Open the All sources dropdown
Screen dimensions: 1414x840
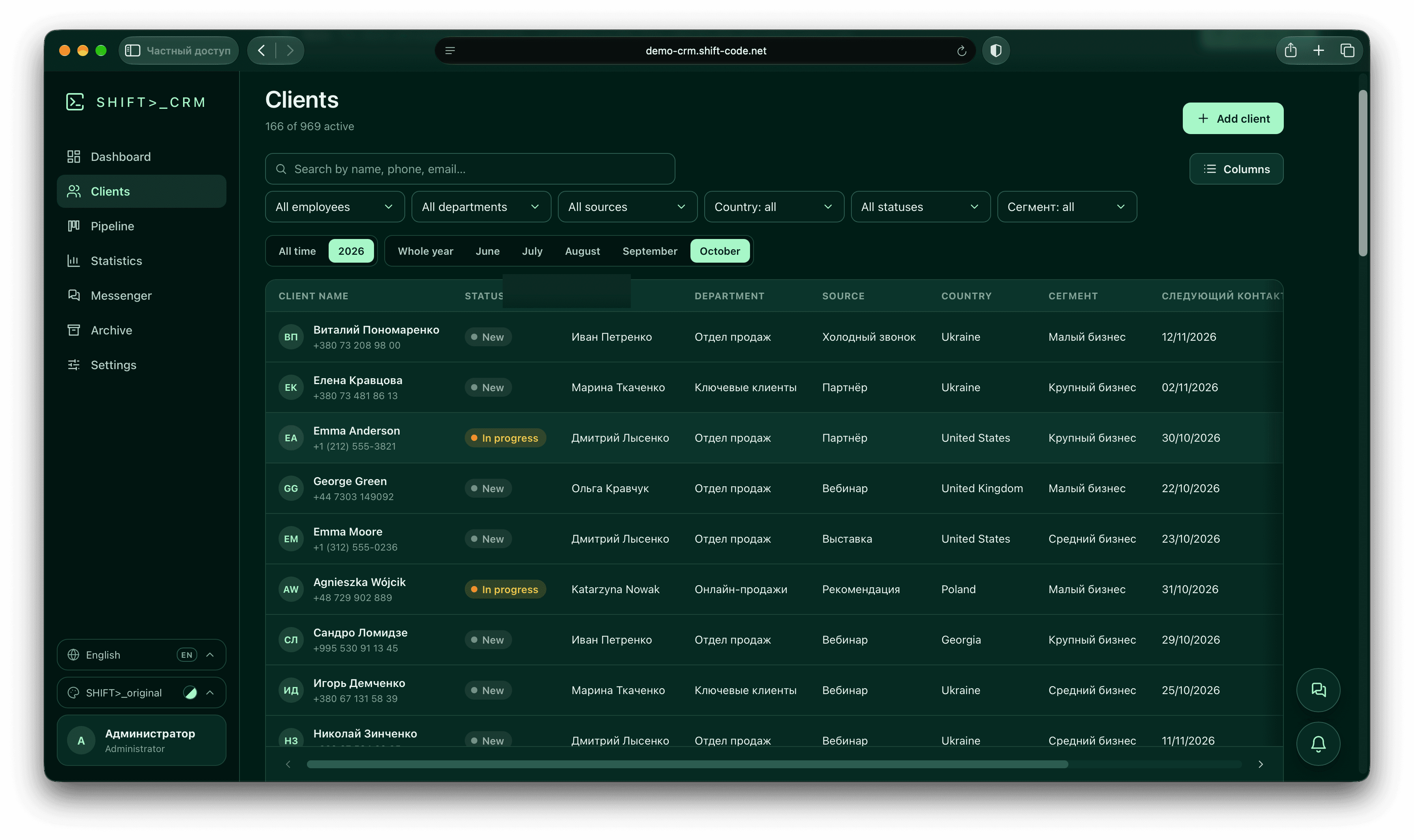coord(627,207)
